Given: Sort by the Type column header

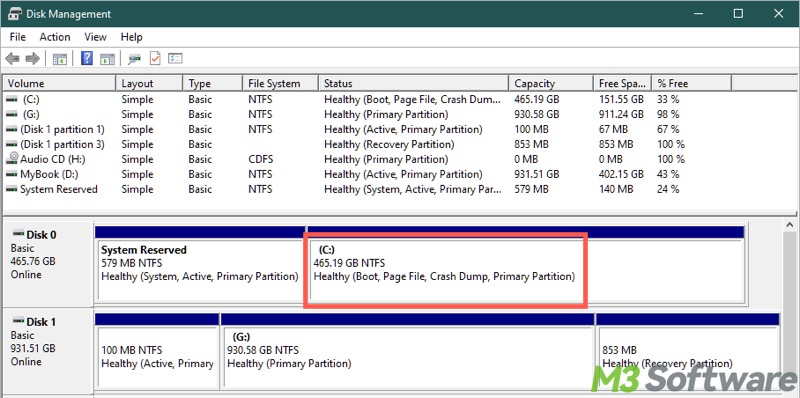Looking at the screenshot, I should point(212,83).
